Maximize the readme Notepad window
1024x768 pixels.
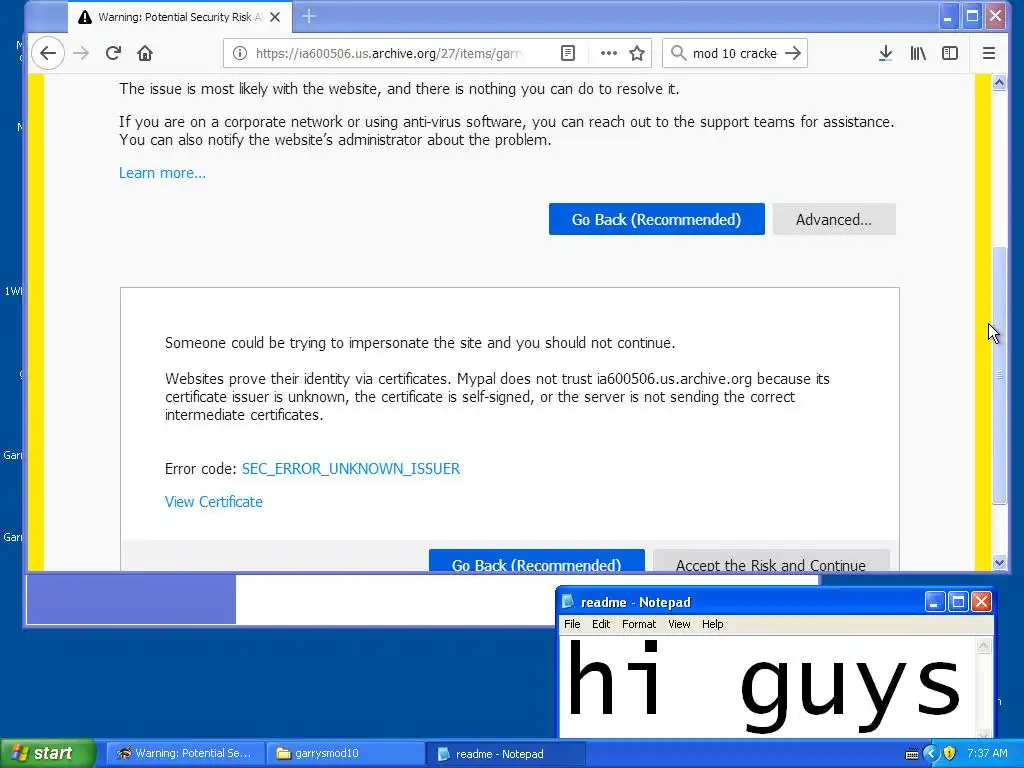tap(958, 601)
